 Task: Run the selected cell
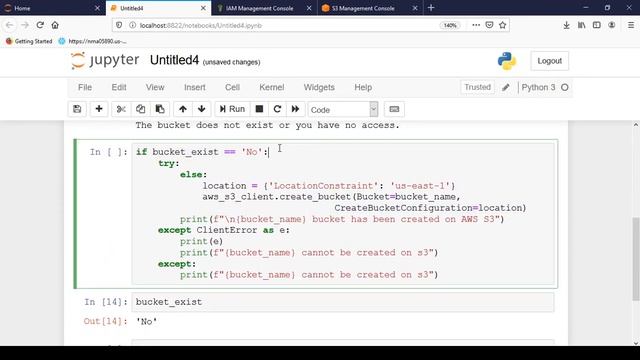[232, 109]
